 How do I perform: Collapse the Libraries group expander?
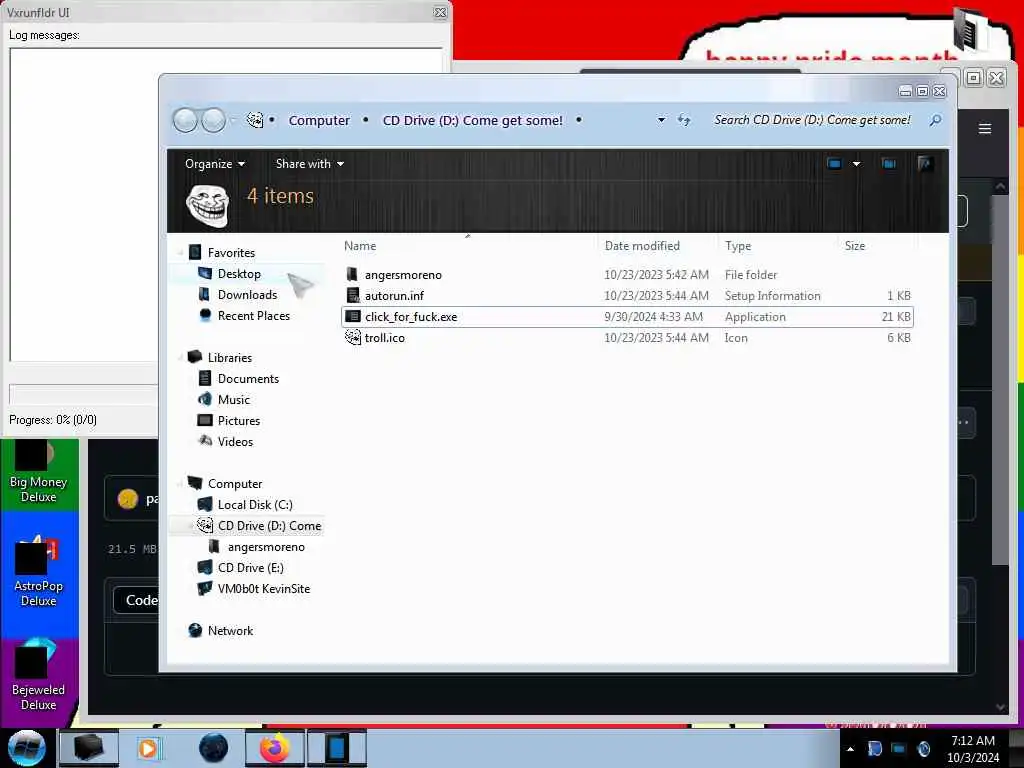point(180,358)
